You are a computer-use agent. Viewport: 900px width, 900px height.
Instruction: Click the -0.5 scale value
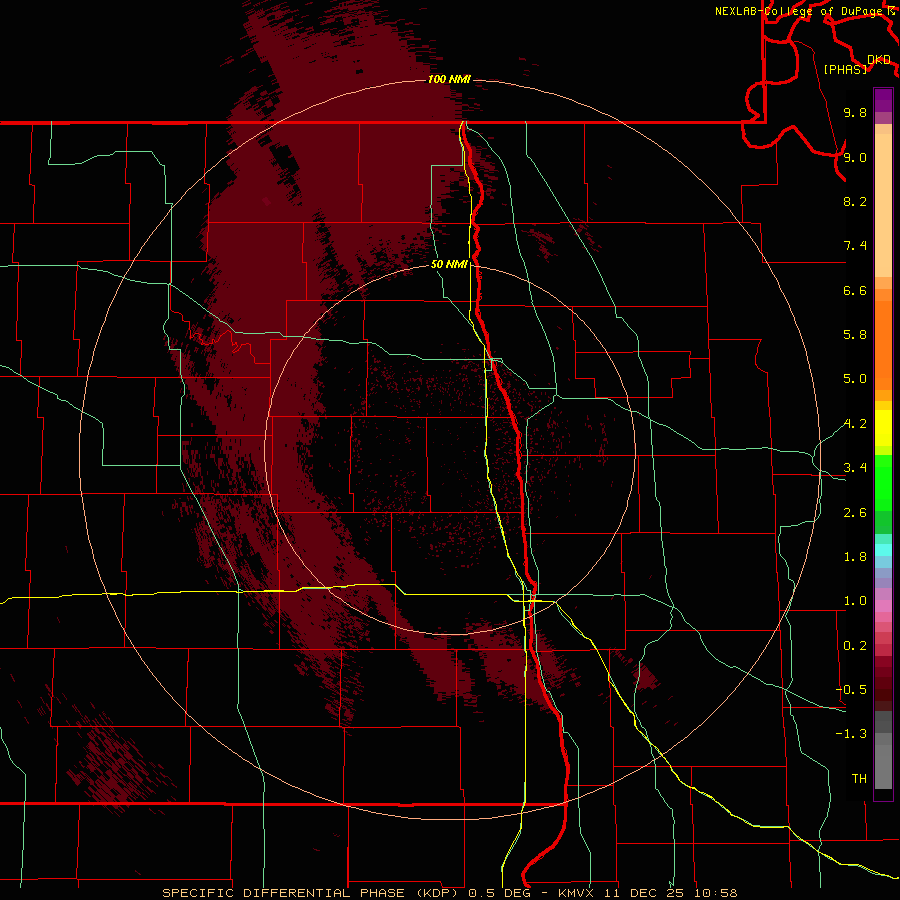click(851, 690)
